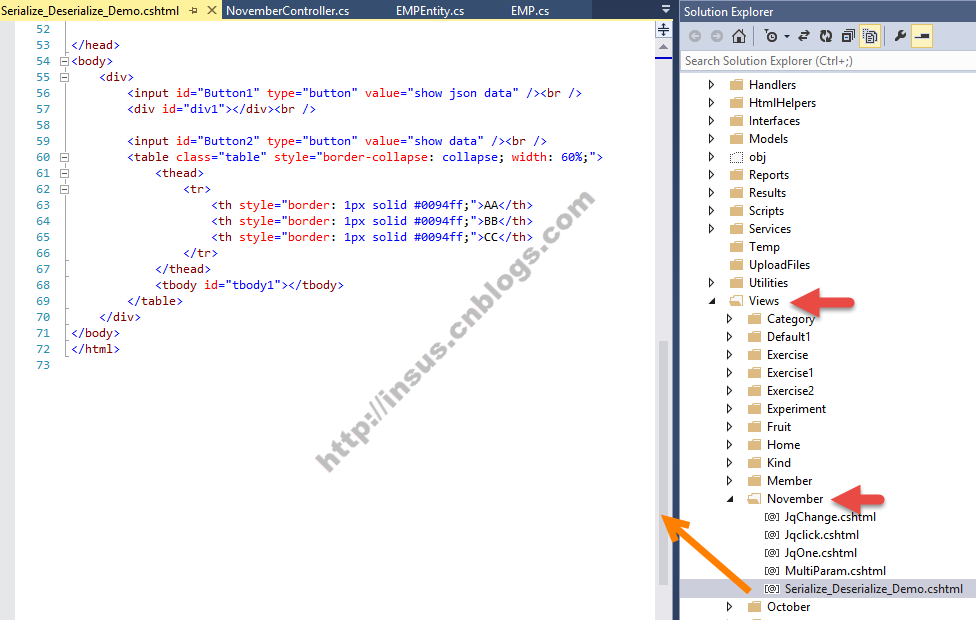Select the Temp folder

(x=764, y=247)
